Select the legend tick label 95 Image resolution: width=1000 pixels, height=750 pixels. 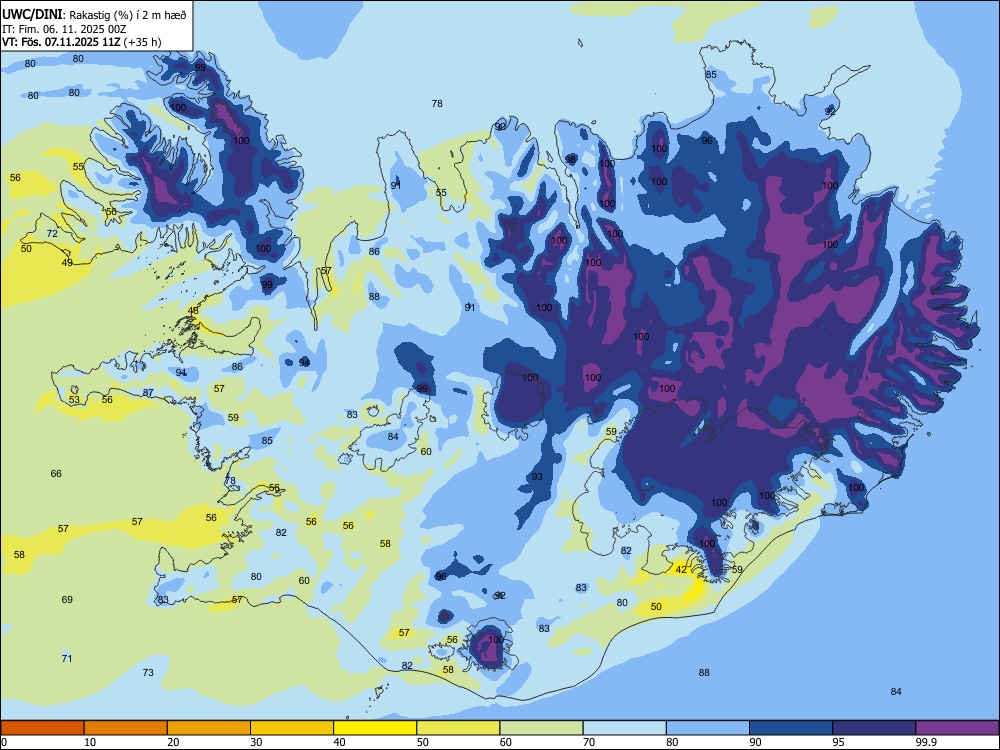pos(839,742)
